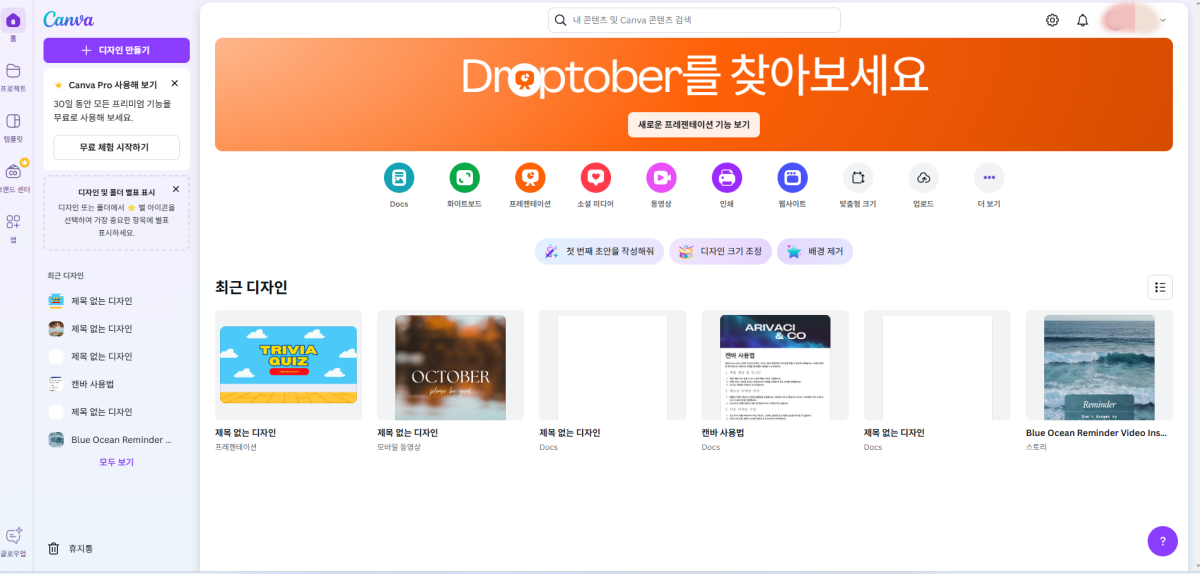Viewport: 1200px width, 574px height.
Task: Select the 업로드 upload icon
Action: point(923,178)
